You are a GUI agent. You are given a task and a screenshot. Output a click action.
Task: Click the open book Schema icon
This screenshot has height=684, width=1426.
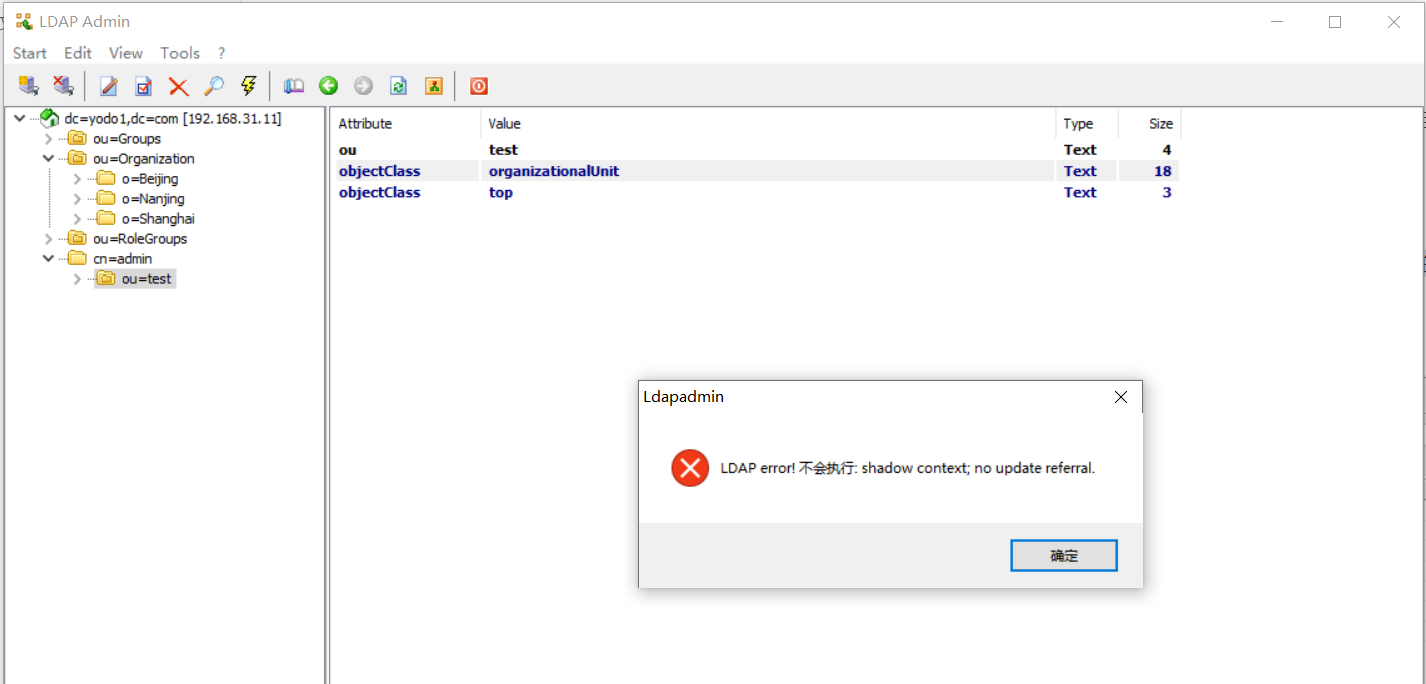point(294,86)
